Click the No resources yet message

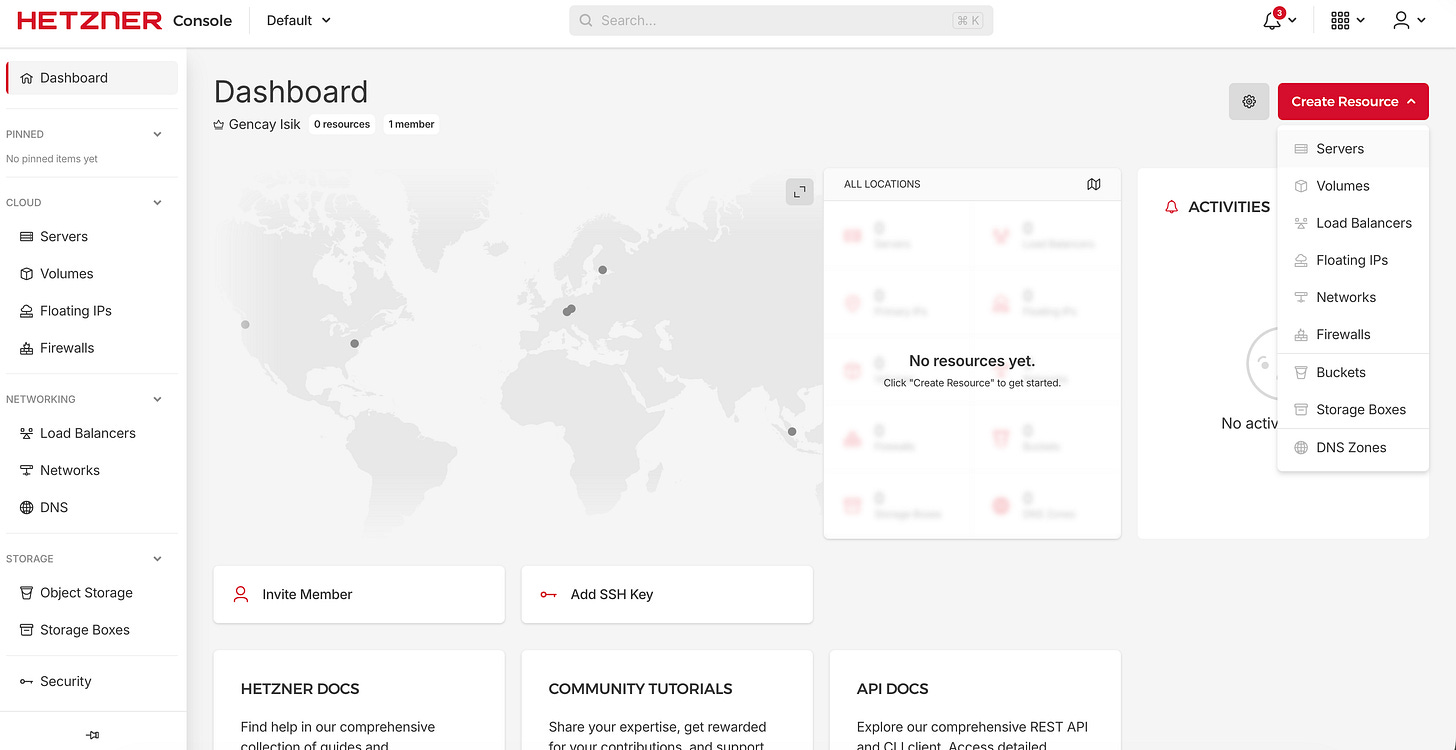coord(972,361)
